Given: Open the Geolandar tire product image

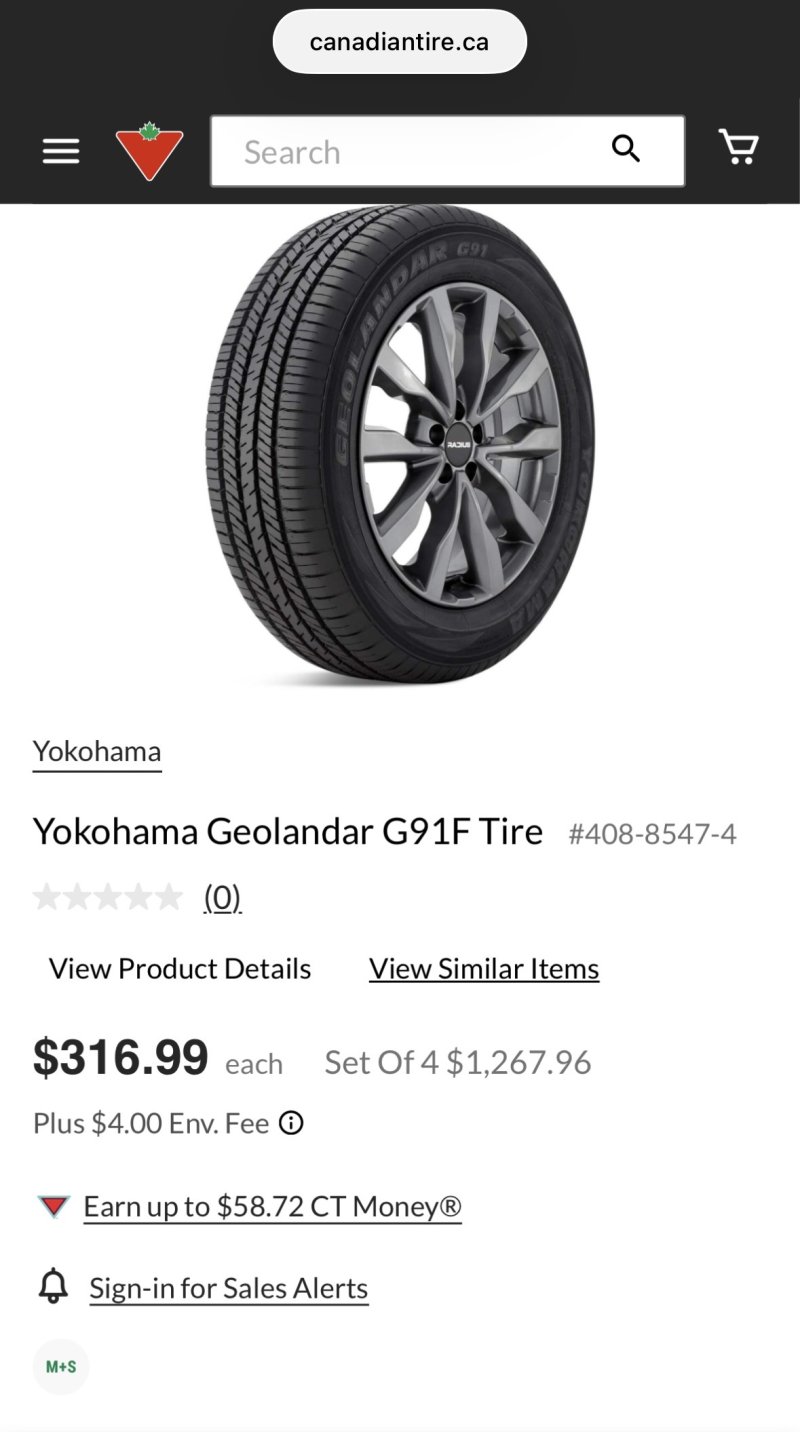Looking at the screenshot, I should [x=400, y=445].
